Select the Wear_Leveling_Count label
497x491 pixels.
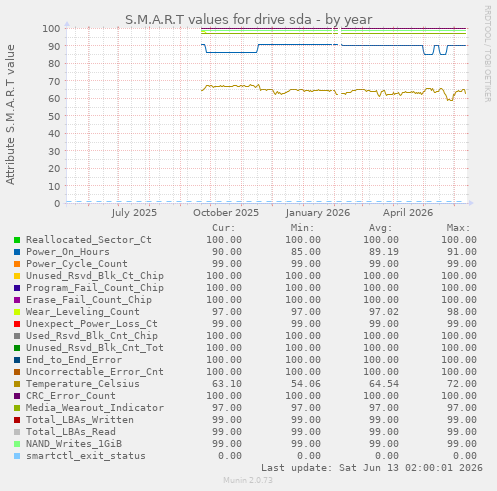83,312
